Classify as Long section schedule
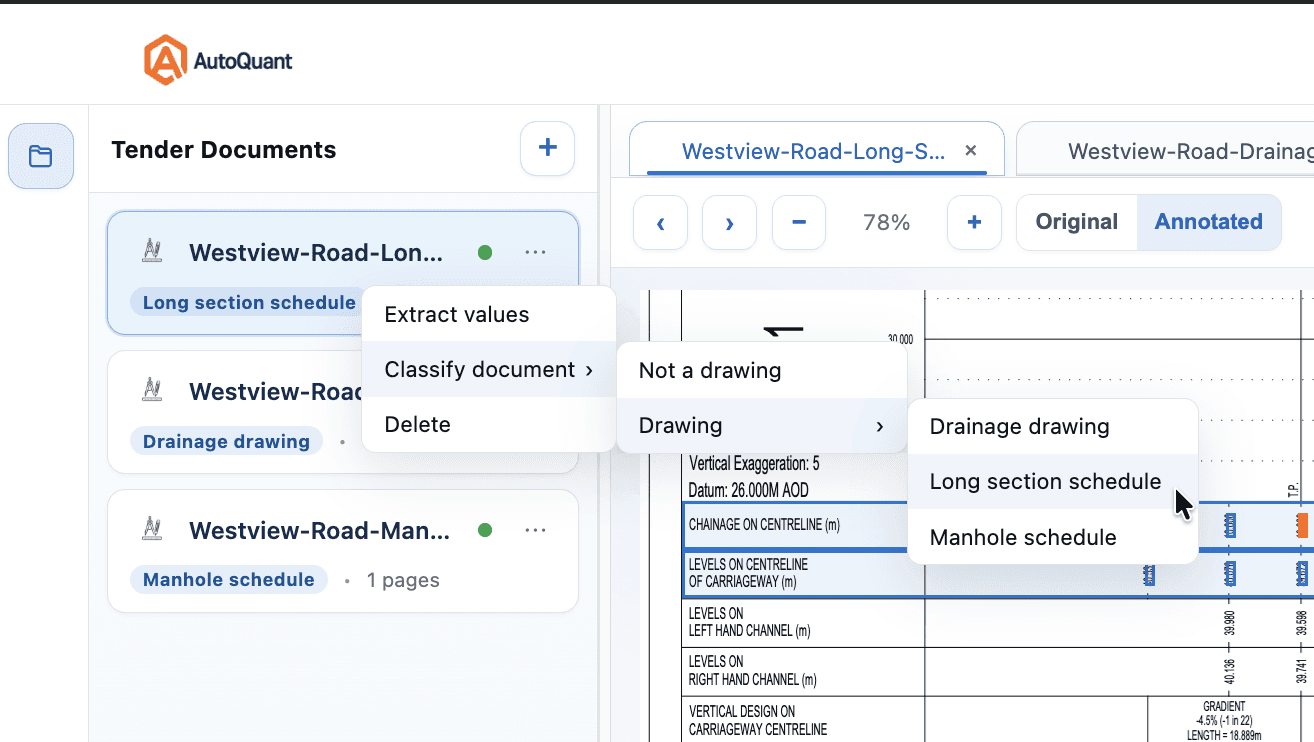This screenshot has height=742, width=1314. (1053, 482)
